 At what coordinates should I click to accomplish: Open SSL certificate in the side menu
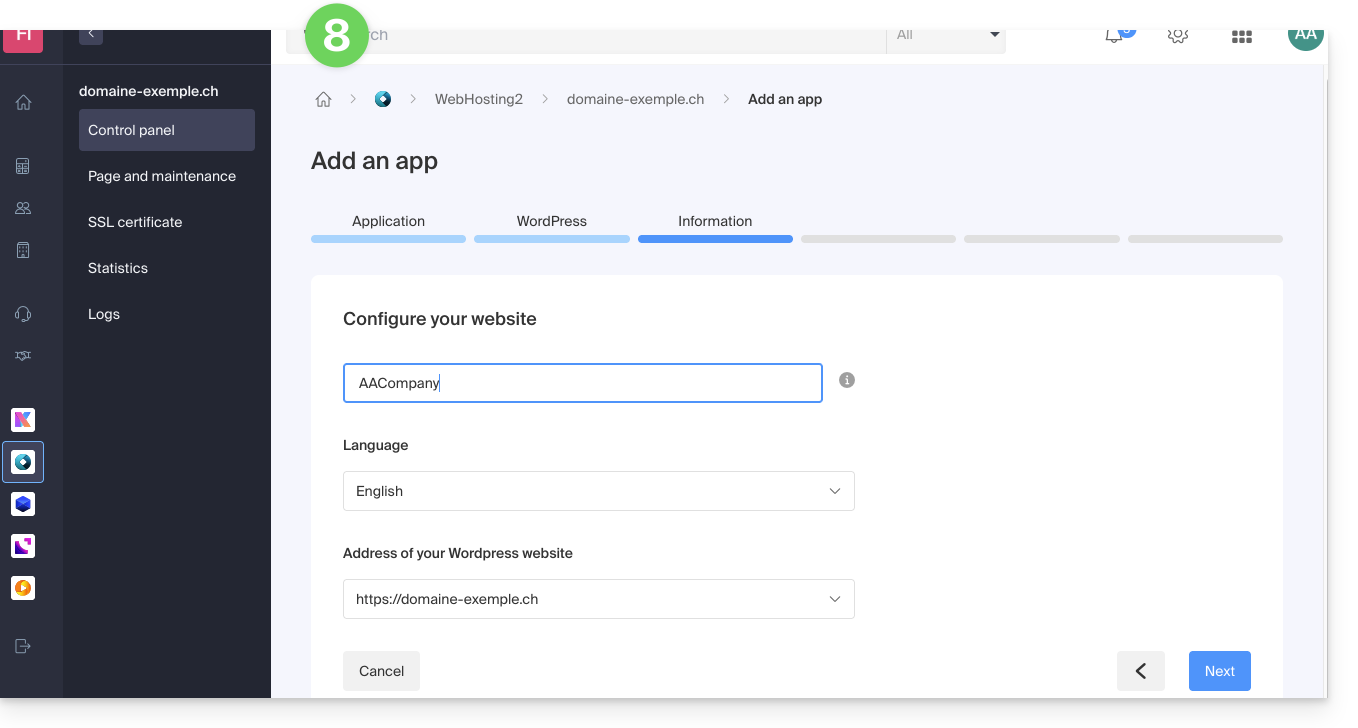pos(135,222)
